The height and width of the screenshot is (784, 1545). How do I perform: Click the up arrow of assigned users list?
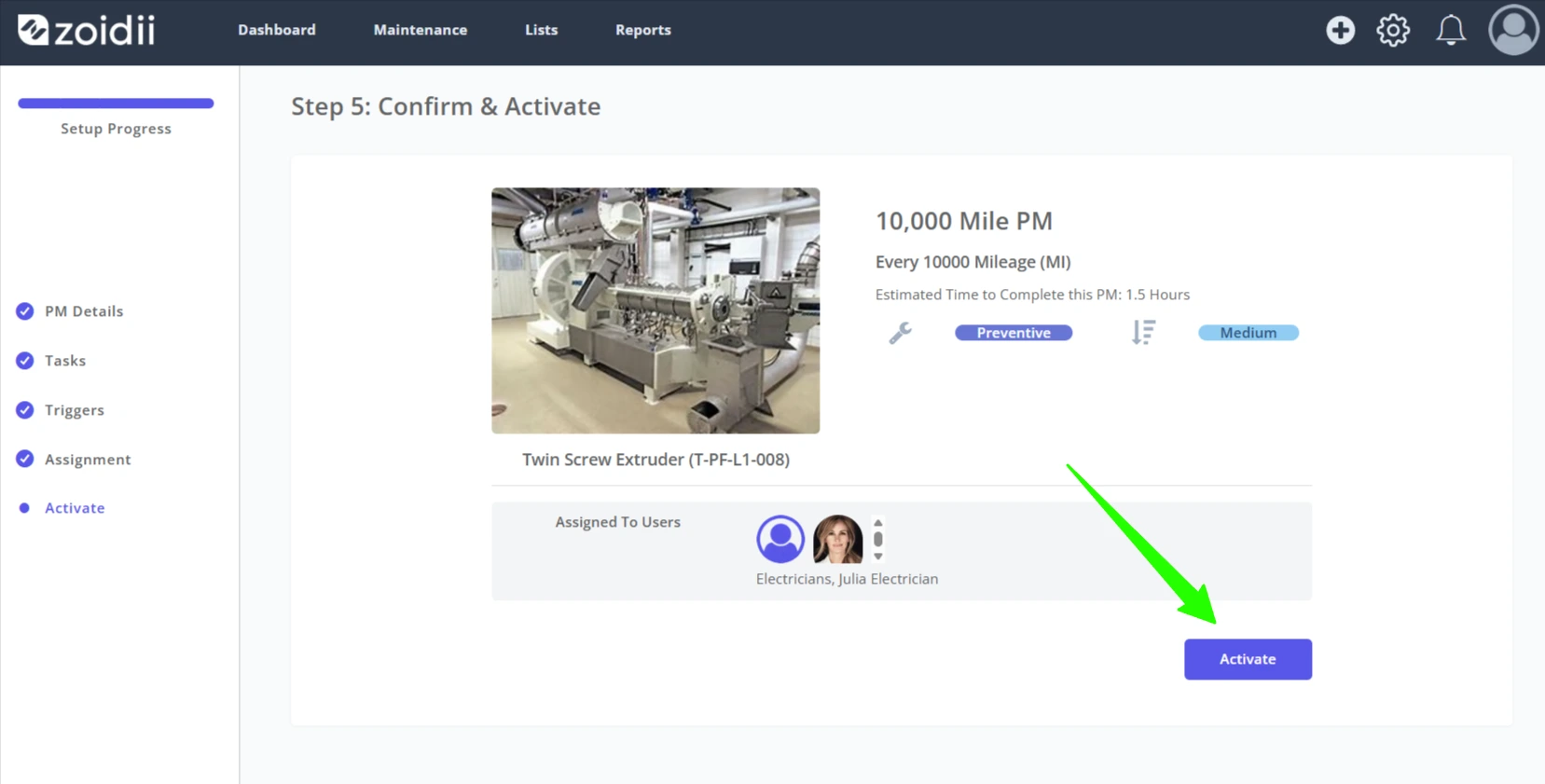tap(877, 523)
